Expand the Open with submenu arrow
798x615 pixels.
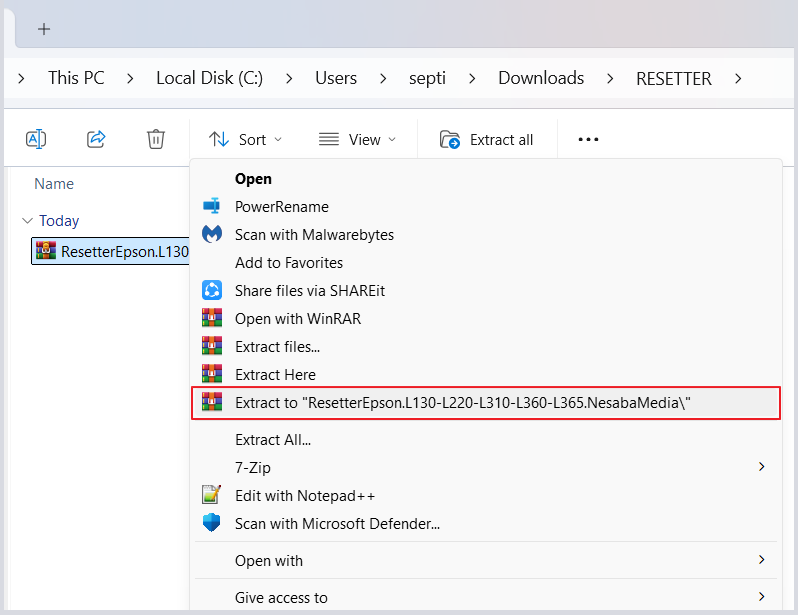pos(761,560)
